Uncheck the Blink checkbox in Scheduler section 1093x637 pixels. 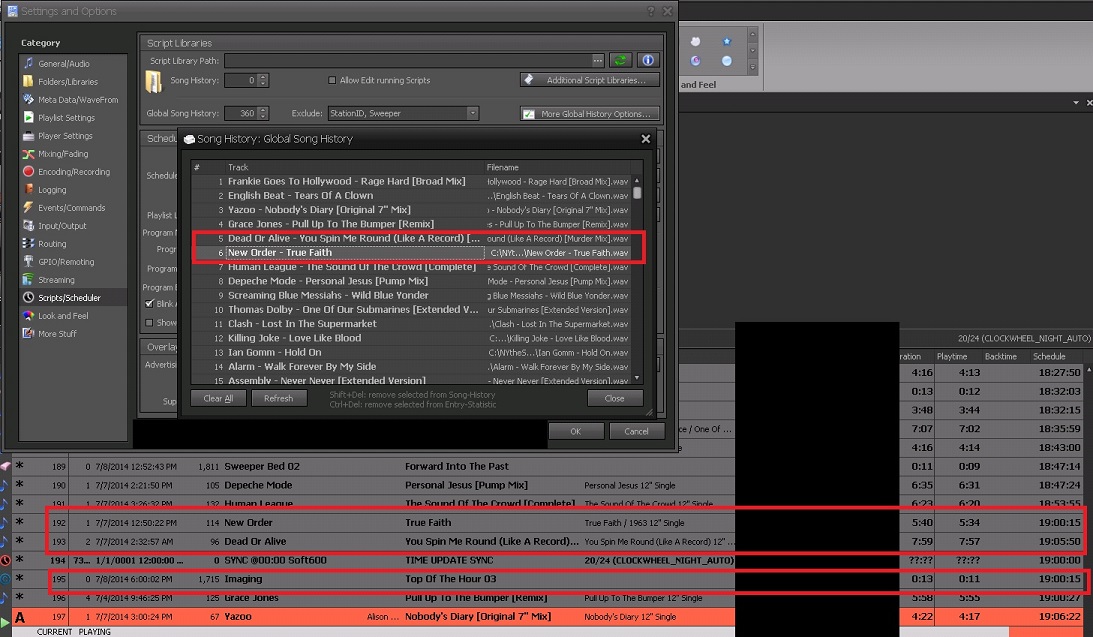[x=149, y=304]
